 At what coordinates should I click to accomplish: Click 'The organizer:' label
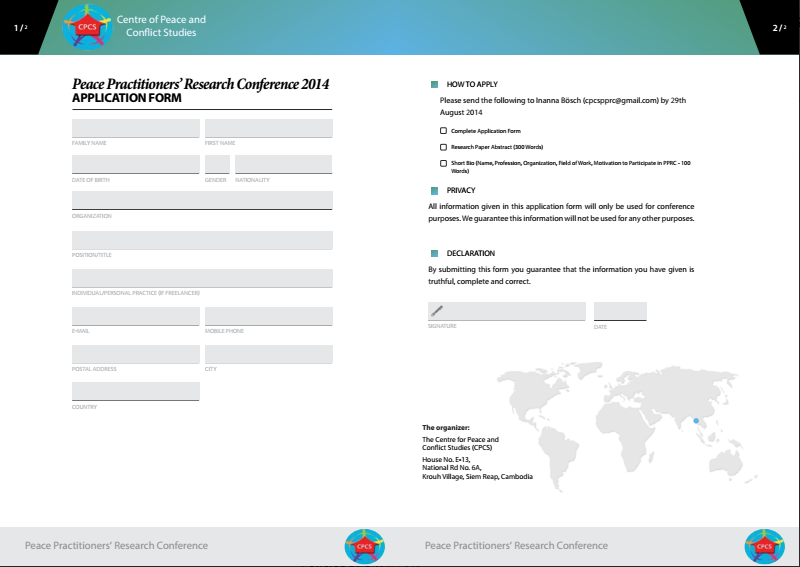click(445, 428)
